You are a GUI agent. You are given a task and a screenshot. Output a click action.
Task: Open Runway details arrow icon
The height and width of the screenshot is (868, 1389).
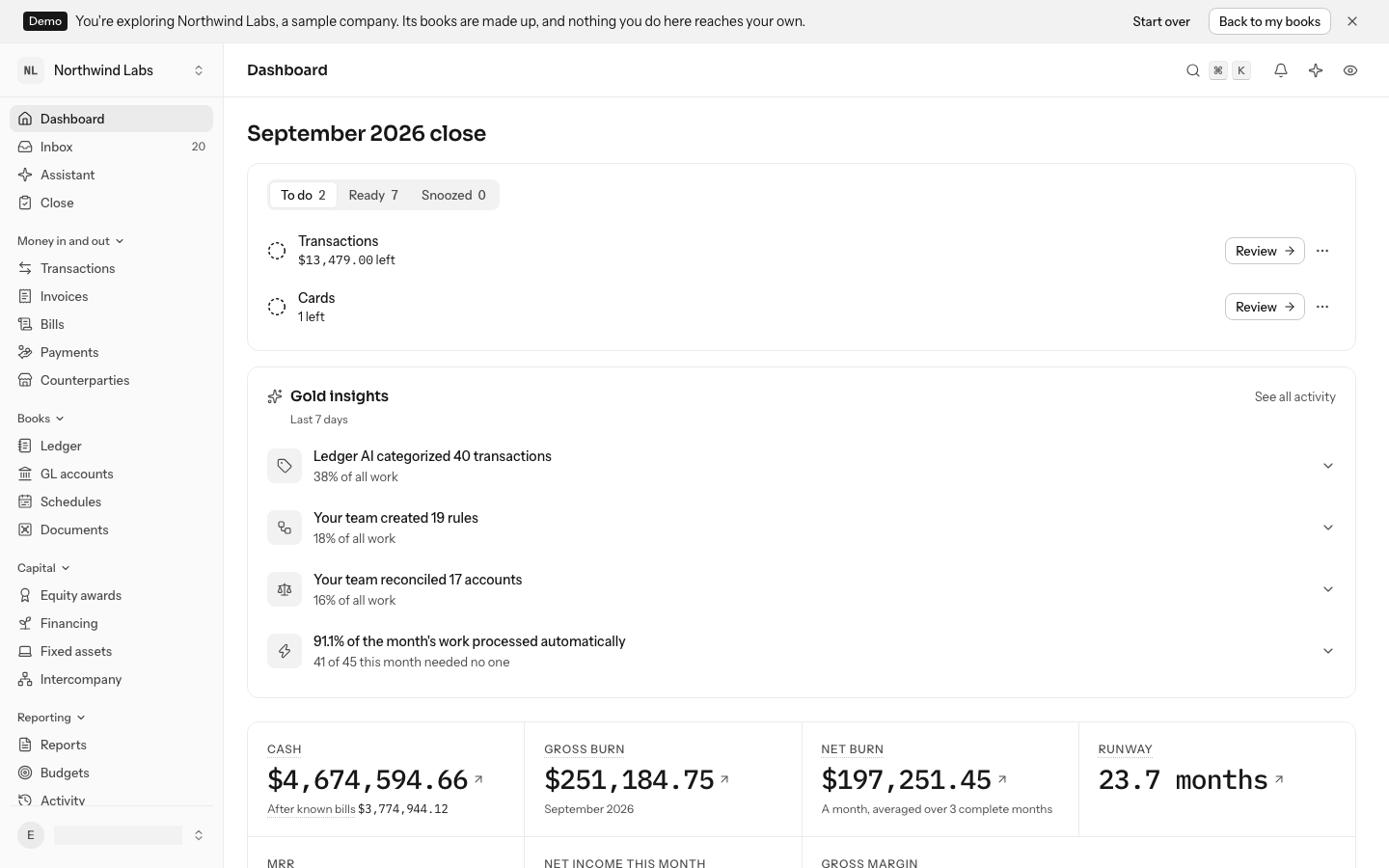click(1279, 779)
